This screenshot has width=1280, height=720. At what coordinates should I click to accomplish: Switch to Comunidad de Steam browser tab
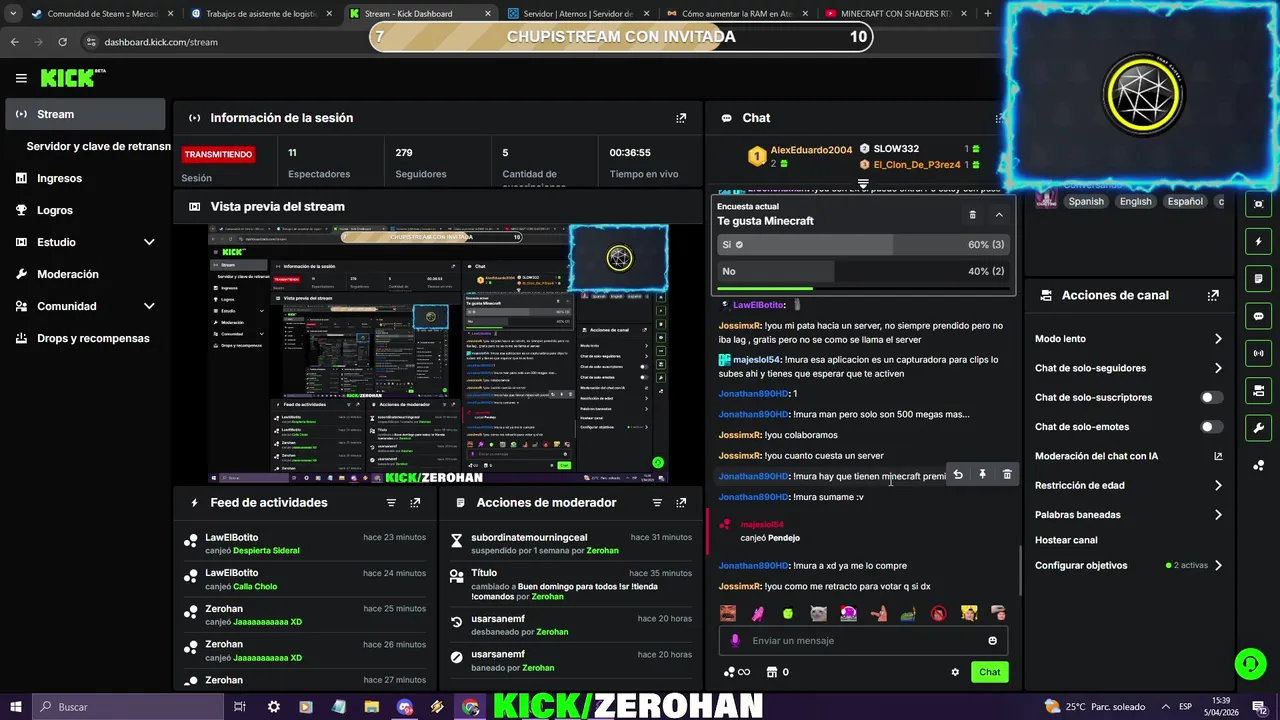pyautogui.click(x=101, y=14)
